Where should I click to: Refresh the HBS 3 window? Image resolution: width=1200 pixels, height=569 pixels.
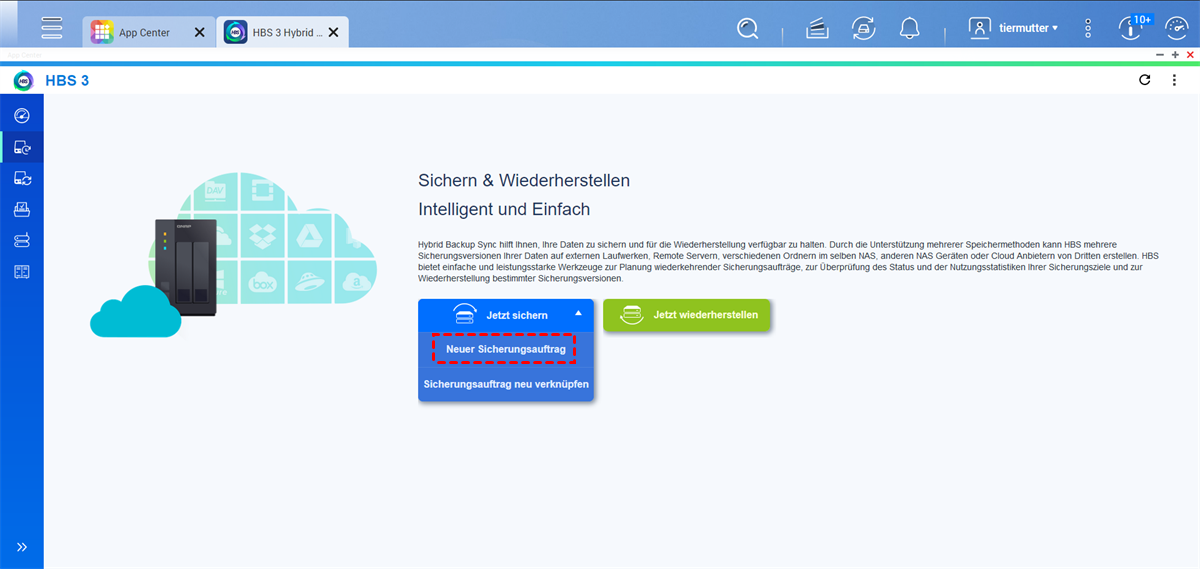click(x=1145, y=80)
